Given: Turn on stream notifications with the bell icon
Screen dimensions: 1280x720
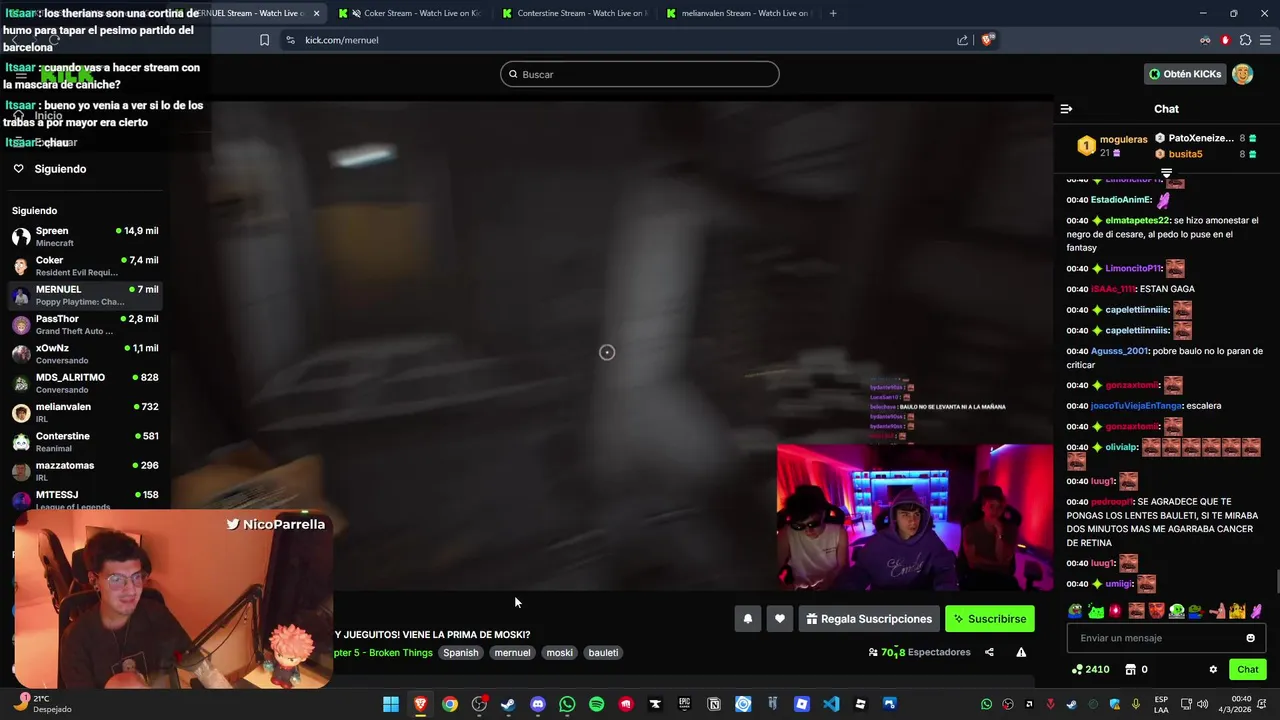Looking at the screenshot, I should pyautogui.click(x=747, y=619).
